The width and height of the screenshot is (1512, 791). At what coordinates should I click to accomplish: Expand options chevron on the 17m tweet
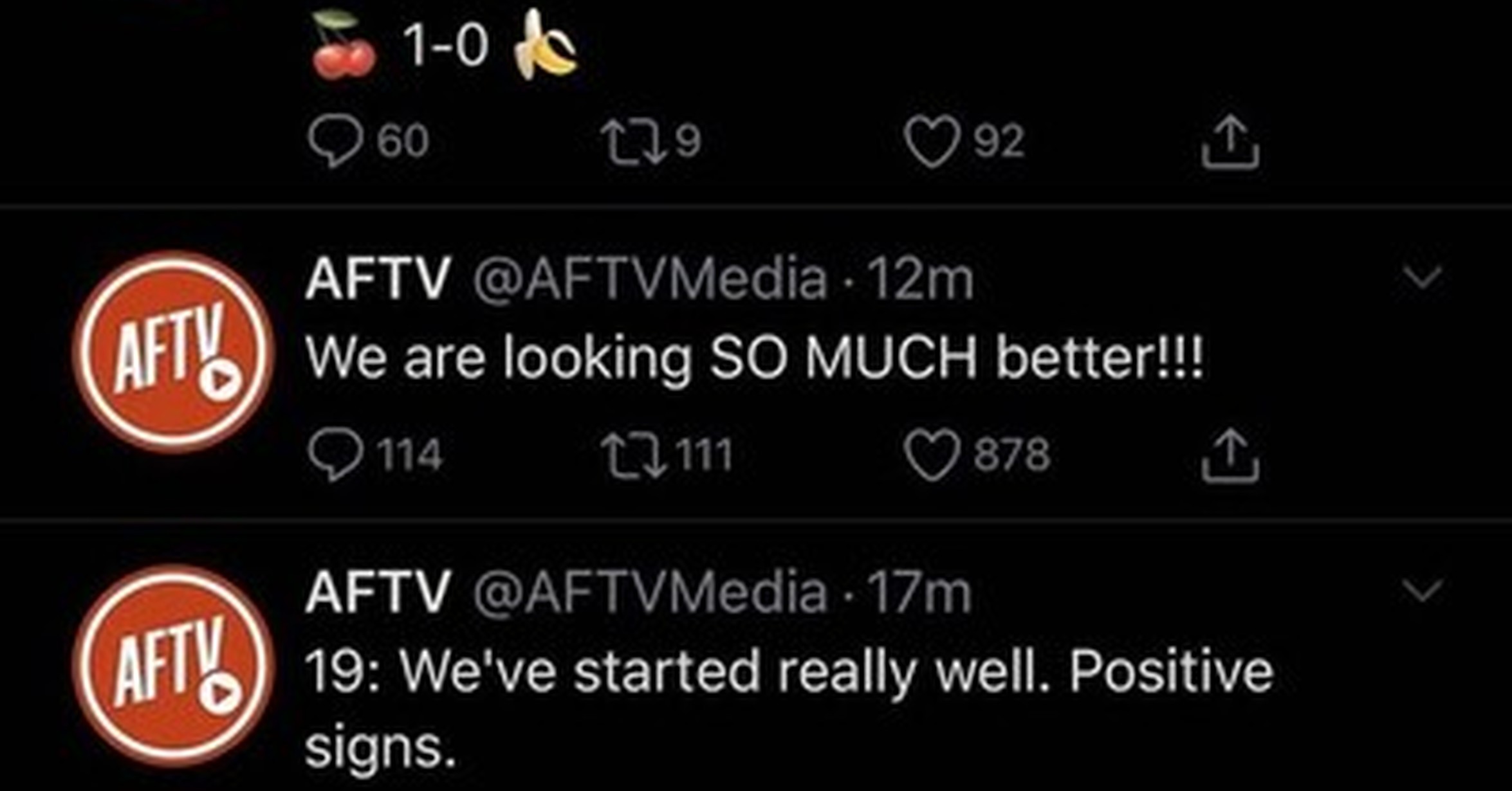pyautogui.click(x=1422, y=590)
